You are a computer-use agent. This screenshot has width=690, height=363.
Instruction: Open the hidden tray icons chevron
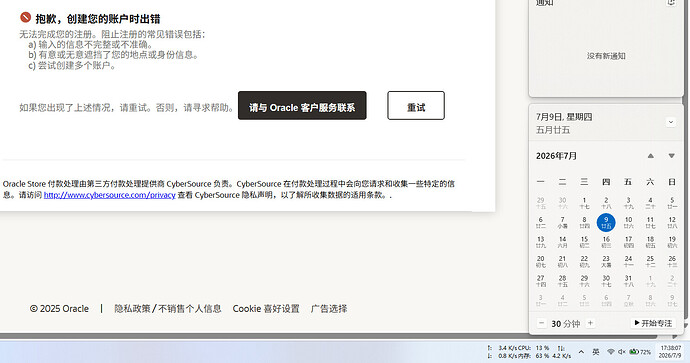[x=581, y=352]
